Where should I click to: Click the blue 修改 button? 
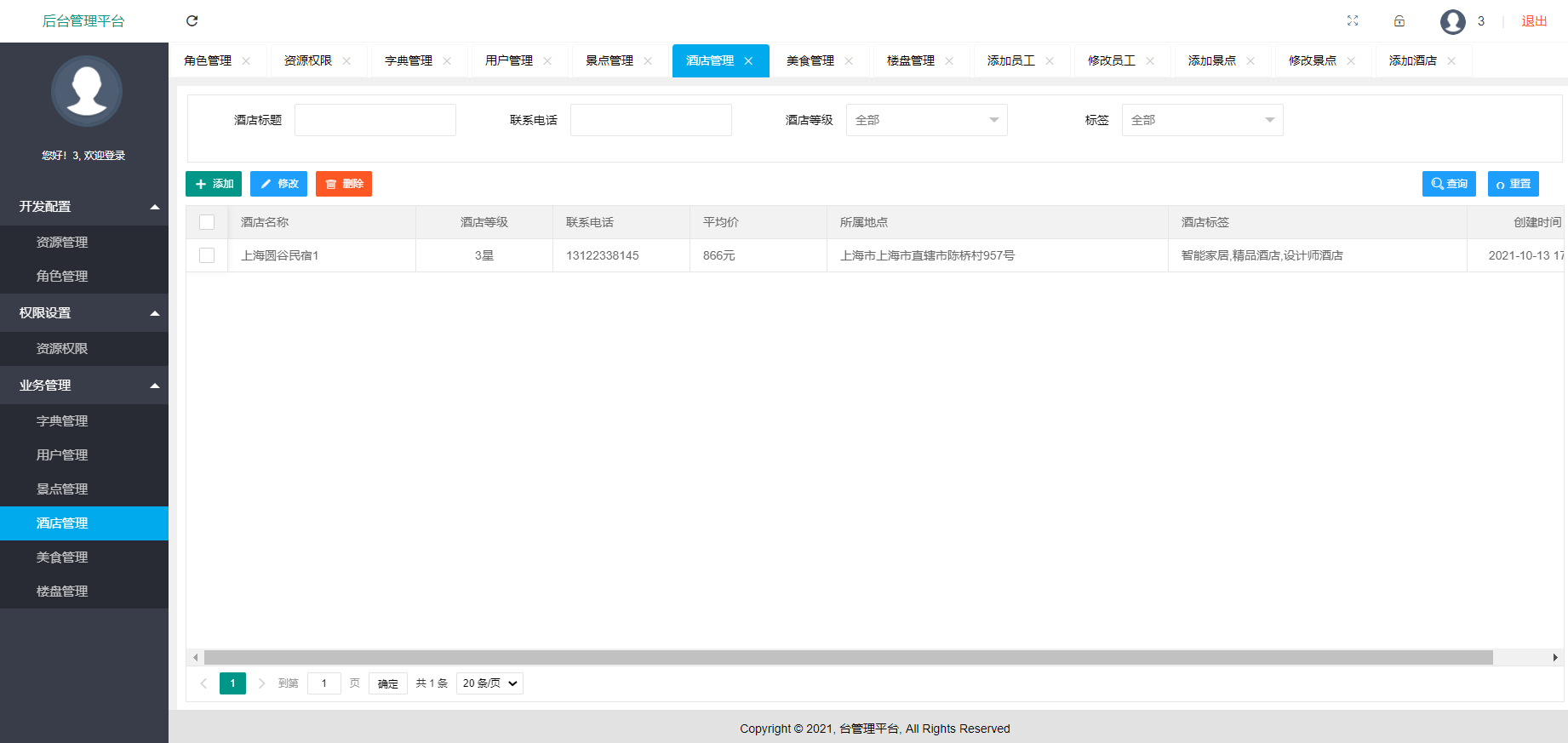coord(278,184)
